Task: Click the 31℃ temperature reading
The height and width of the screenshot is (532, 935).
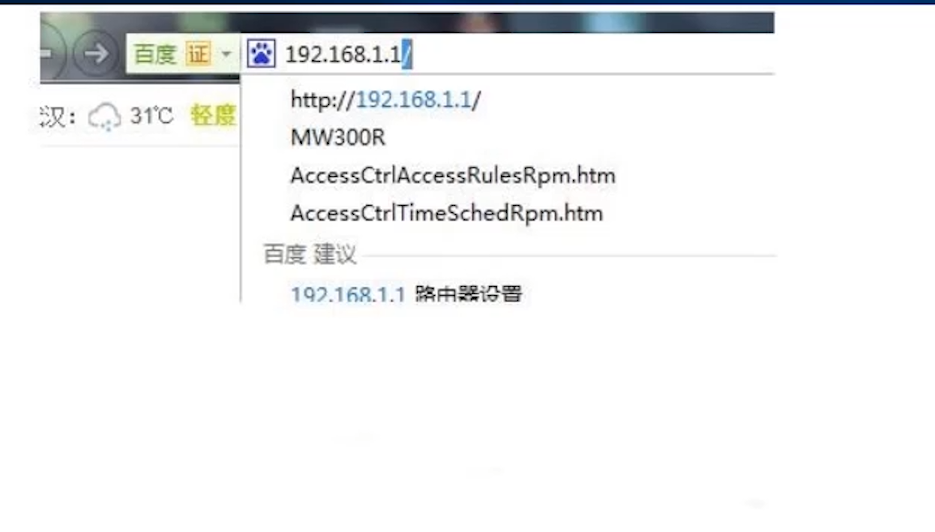Action: (151, 116)
